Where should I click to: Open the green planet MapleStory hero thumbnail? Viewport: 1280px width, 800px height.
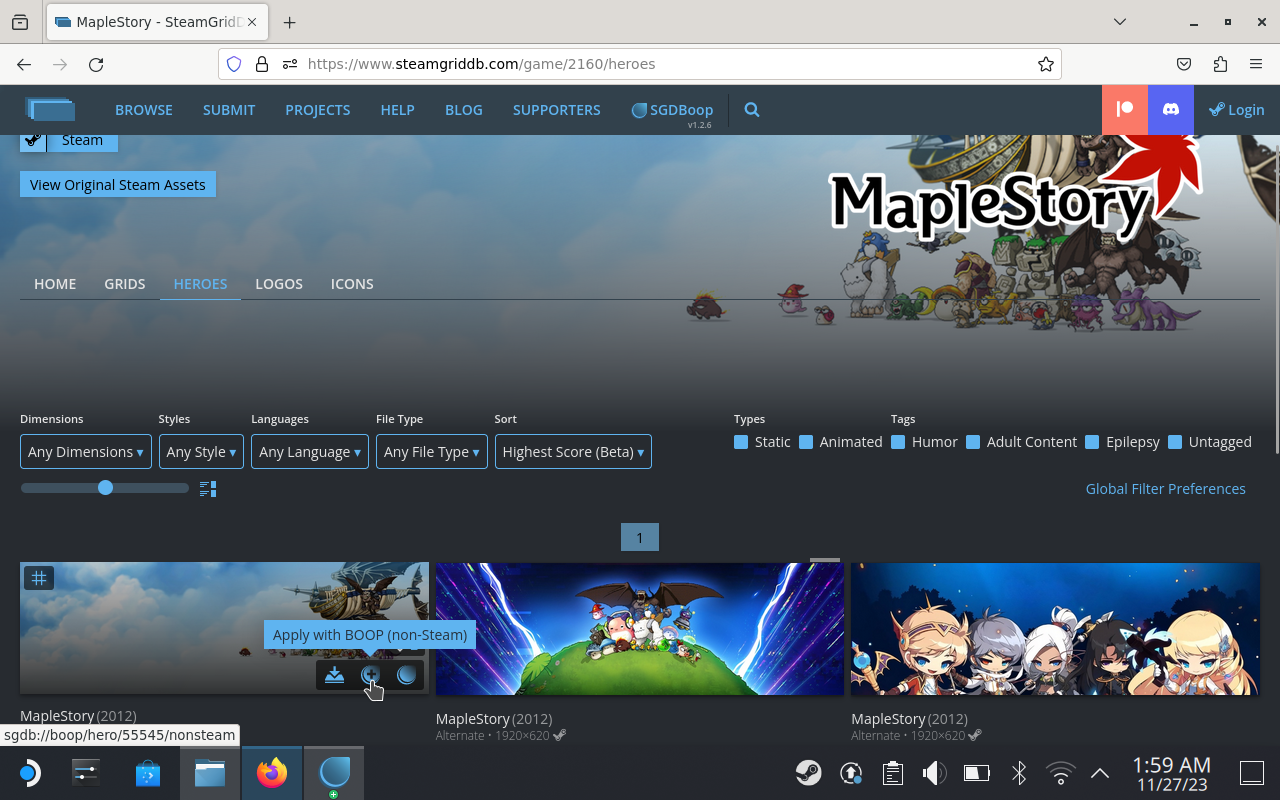[640, 629]
